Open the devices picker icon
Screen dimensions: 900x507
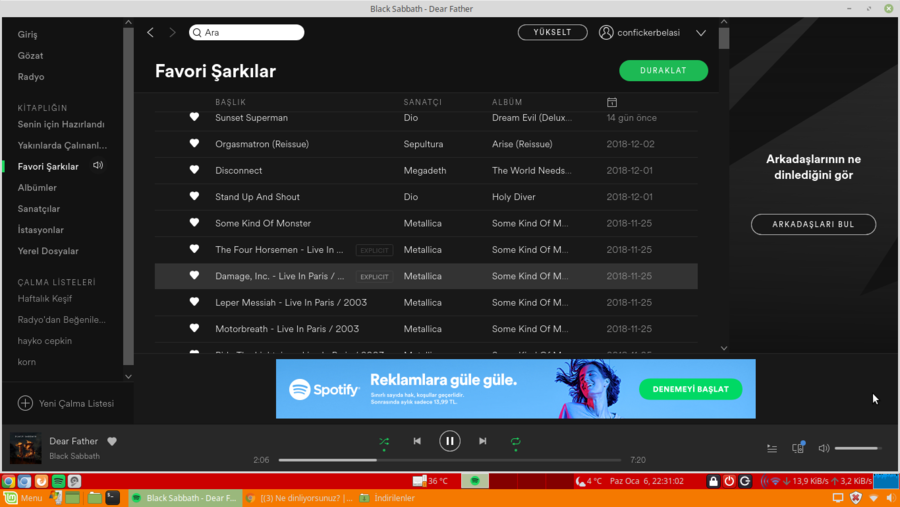[x=798, y=448]
